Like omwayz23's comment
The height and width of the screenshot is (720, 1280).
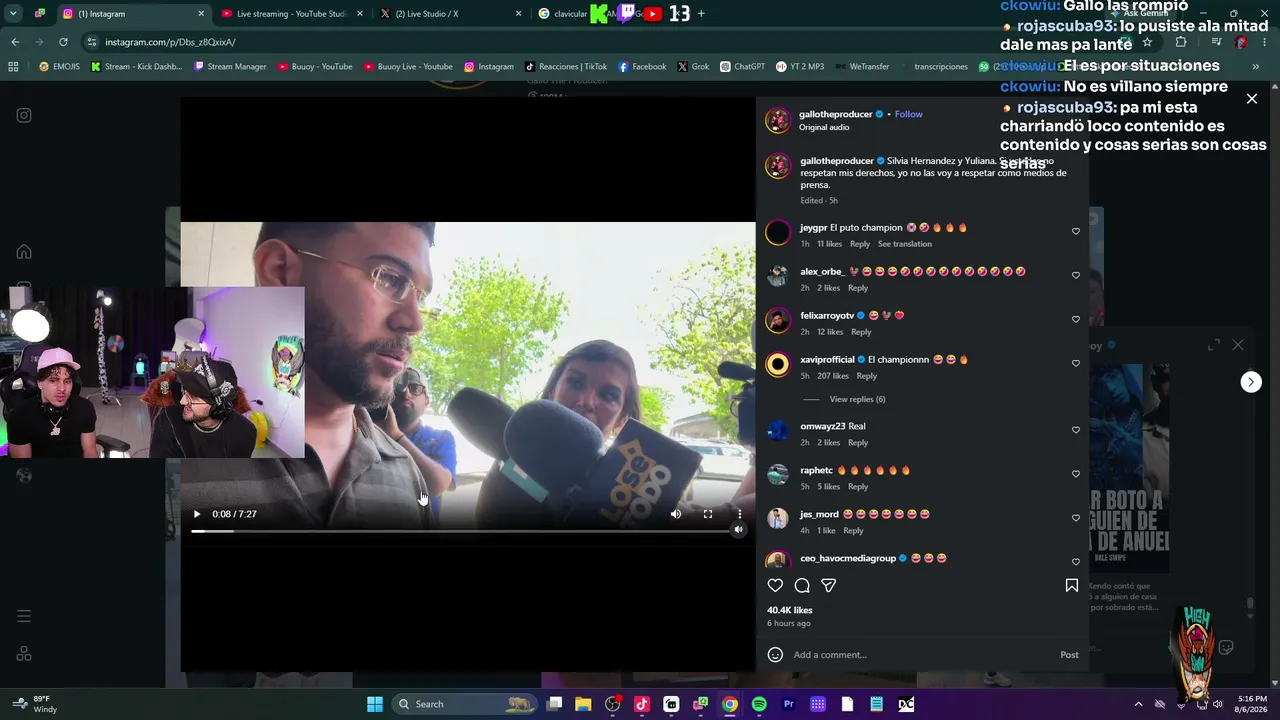coord(1076,430)
